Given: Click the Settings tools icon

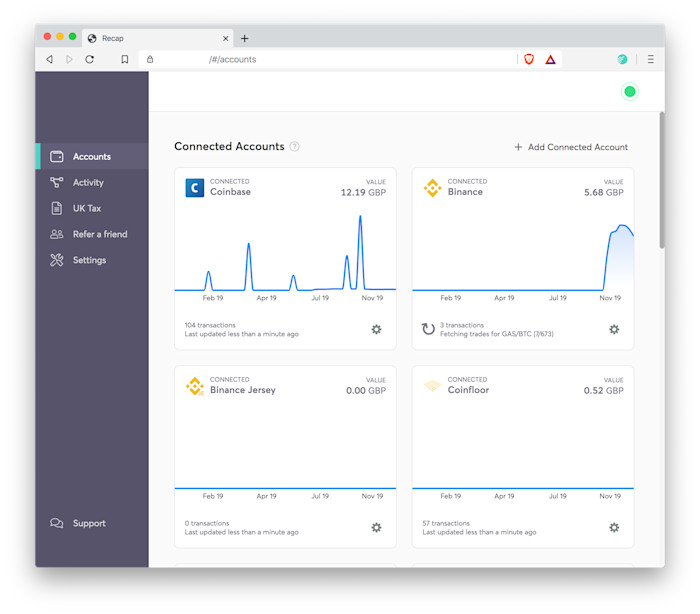Looking at the screenshot, I should tap(57, 260).
